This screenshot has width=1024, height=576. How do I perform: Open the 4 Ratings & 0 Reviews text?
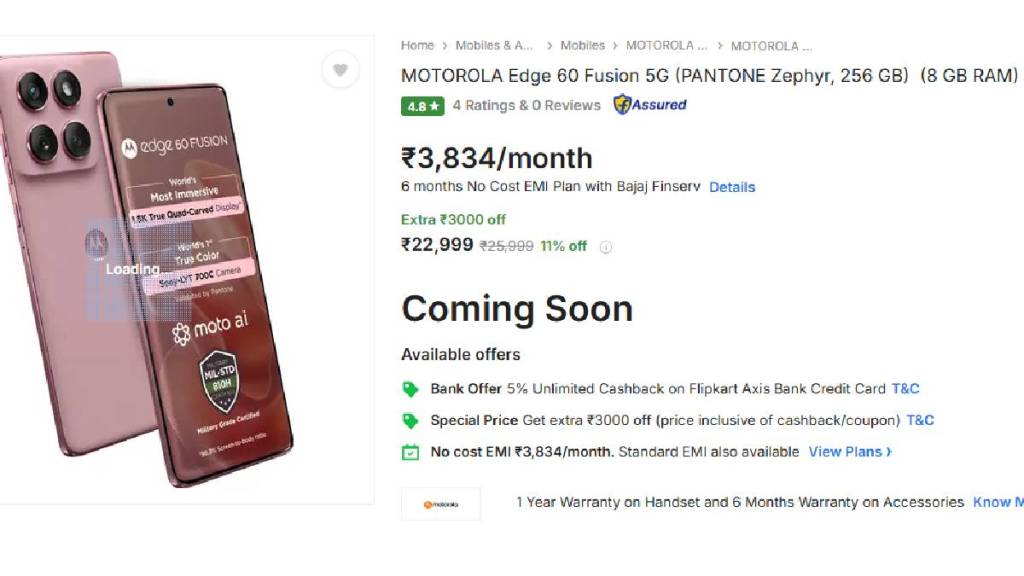526,105
